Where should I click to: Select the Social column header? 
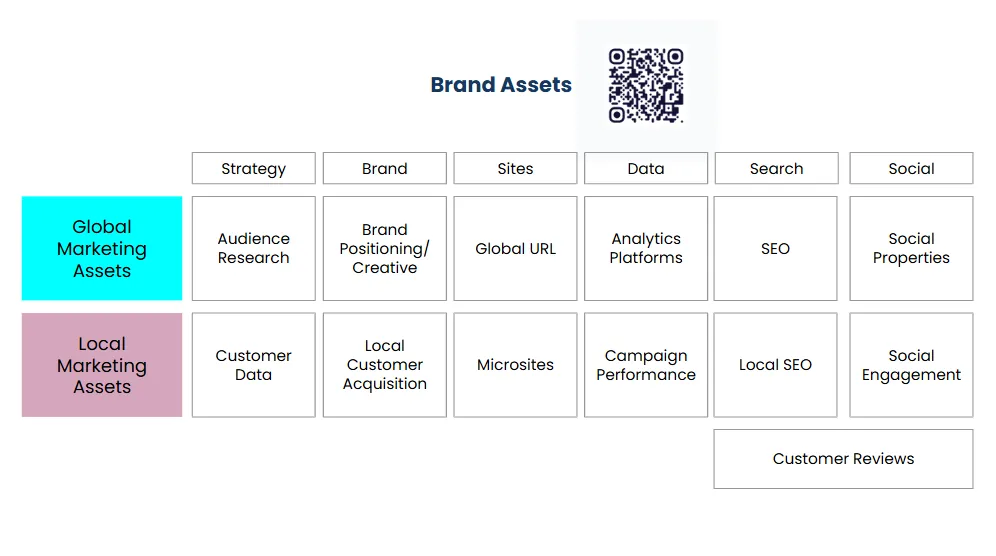(911, 168)
